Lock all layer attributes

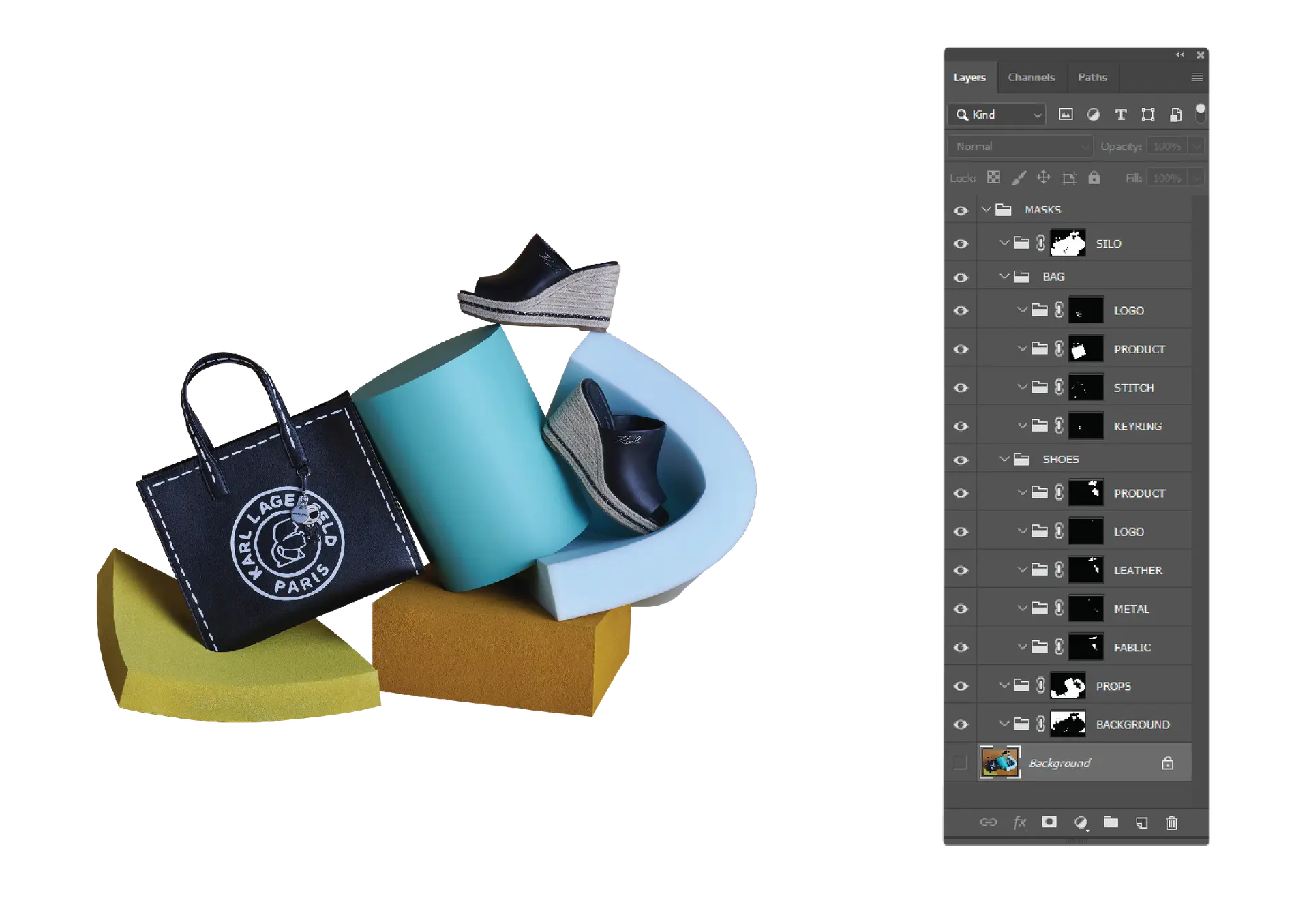(1094, 178)
